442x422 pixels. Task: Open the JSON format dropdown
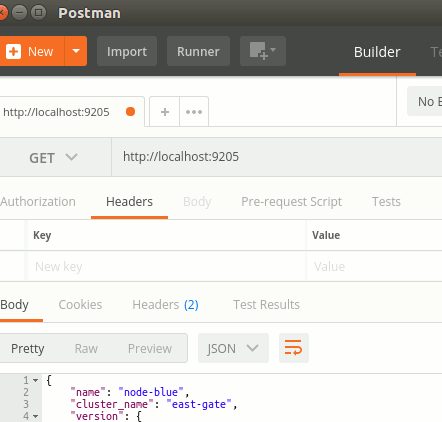233,348
